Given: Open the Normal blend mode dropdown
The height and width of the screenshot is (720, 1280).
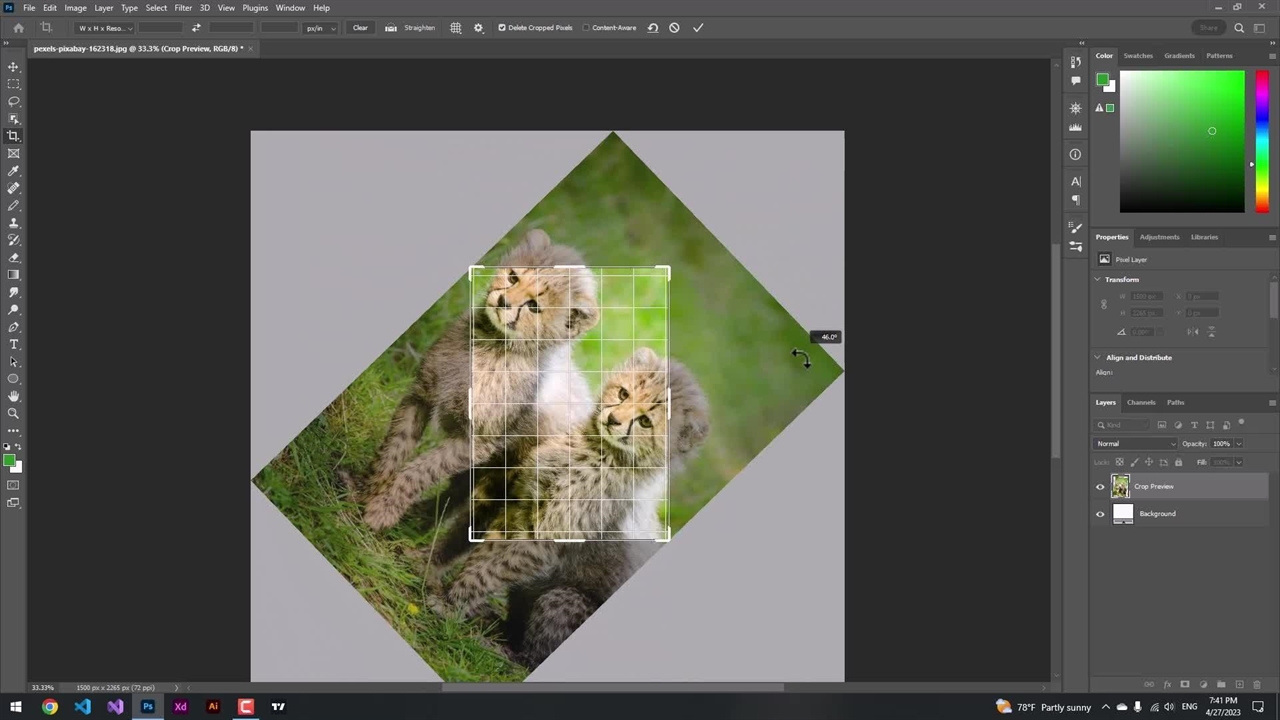Looking at the screenshot, I should coord(1136,444).
